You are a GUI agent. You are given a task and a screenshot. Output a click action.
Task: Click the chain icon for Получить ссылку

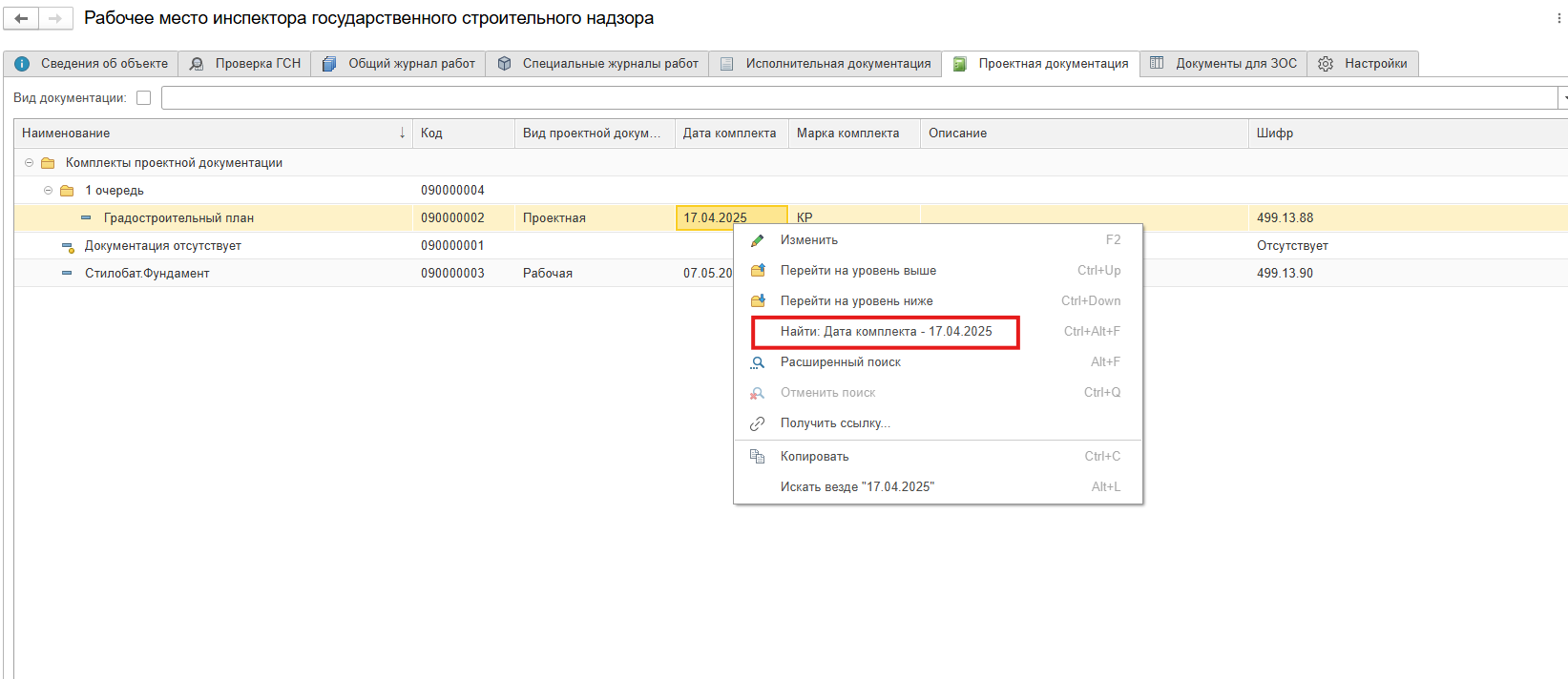point(758,423)
